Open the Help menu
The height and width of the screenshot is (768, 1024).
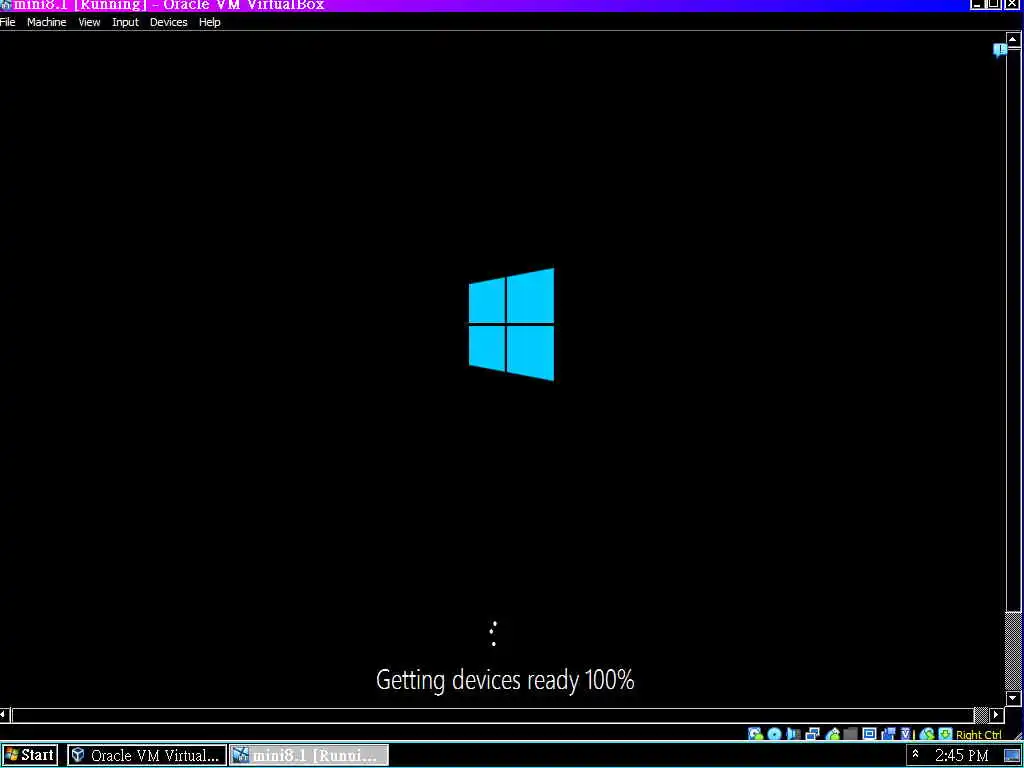click(x=210, y=22)
